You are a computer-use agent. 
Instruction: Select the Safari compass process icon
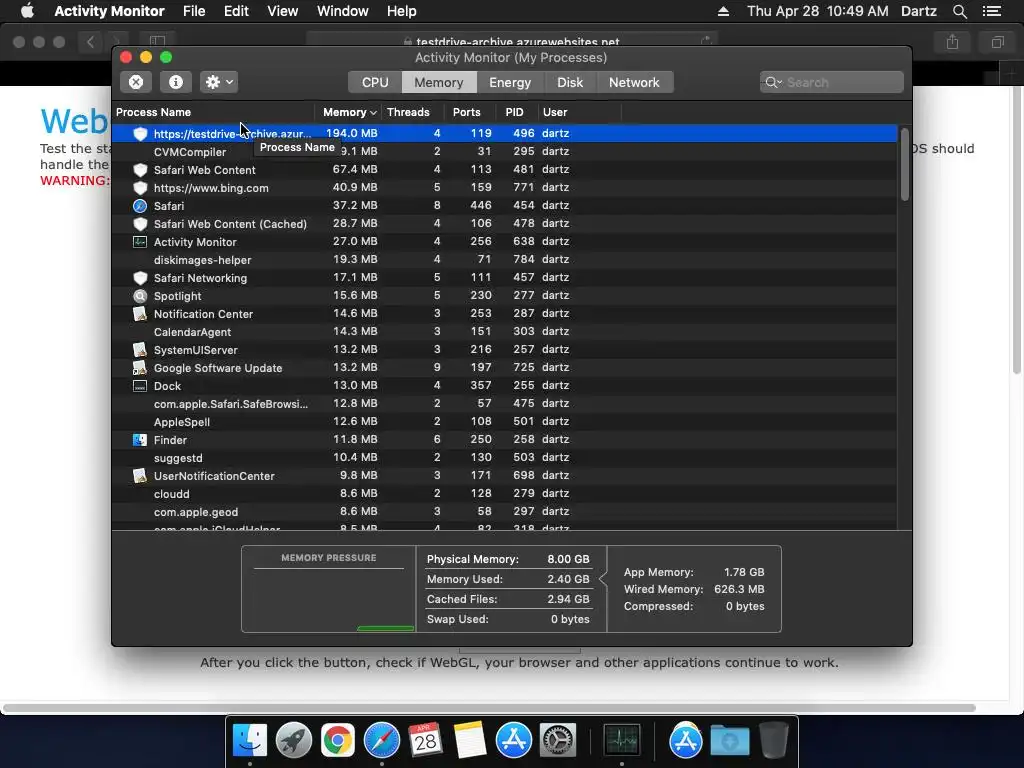click(x=140, y=206)
